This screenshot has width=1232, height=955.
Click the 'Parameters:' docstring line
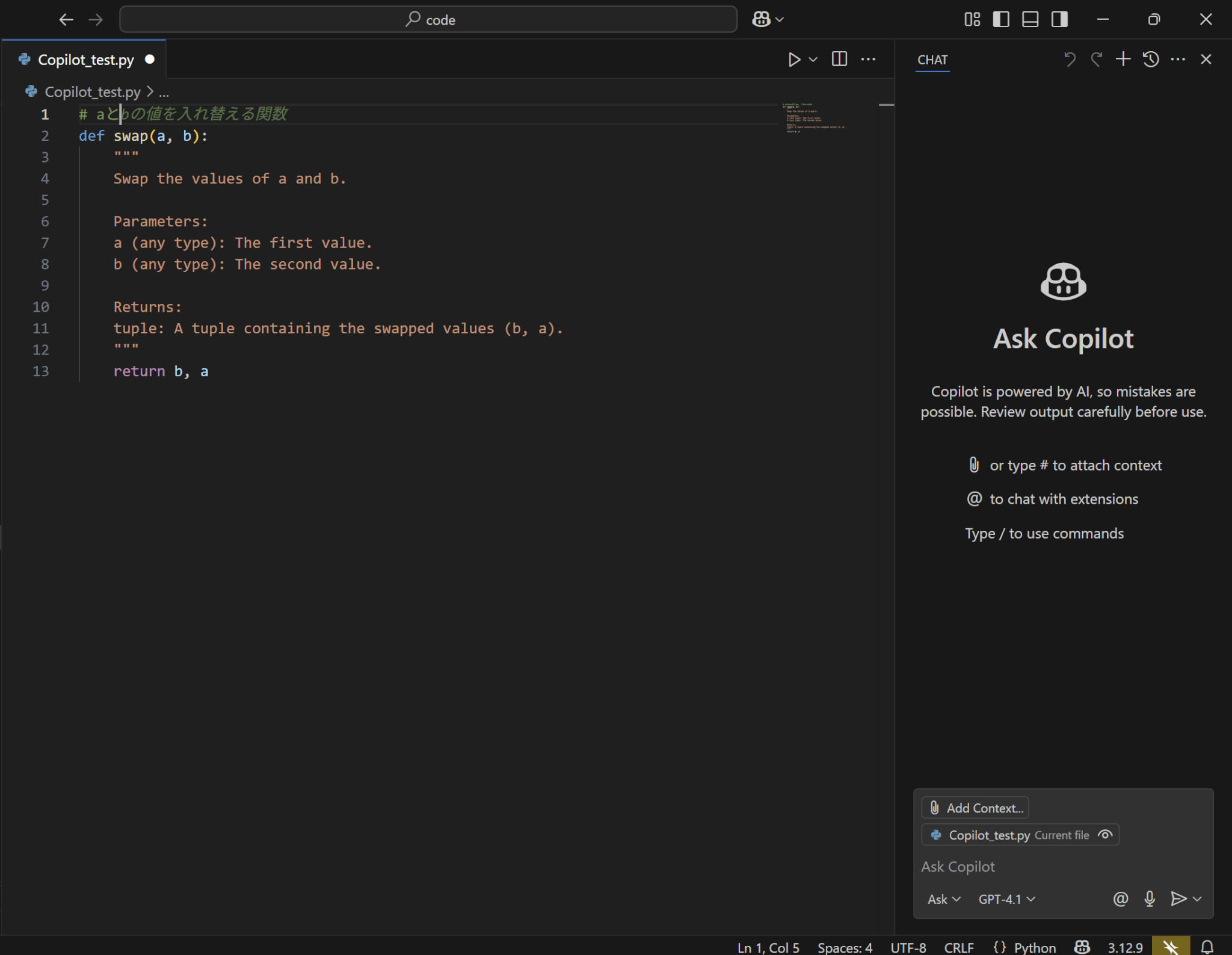tap(161, 221)
